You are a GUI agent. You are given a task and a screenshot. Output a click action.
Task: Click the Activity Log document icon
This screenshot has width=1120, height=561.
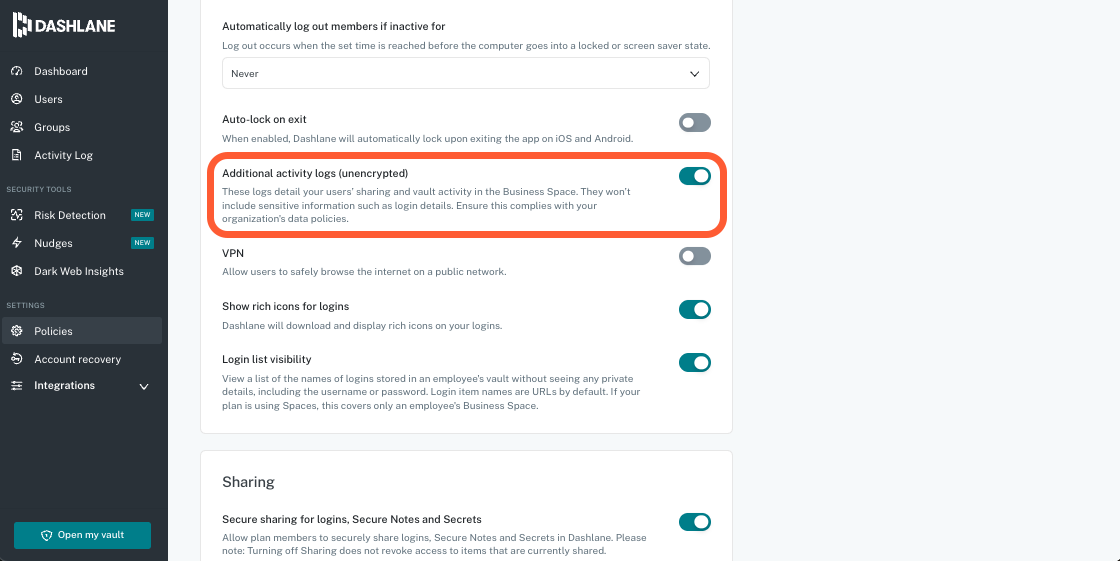point(17,155)
